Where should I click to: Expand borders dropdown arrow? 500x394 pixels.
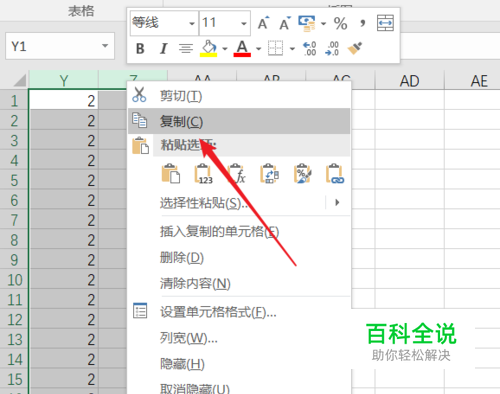(x=292, y=49)
